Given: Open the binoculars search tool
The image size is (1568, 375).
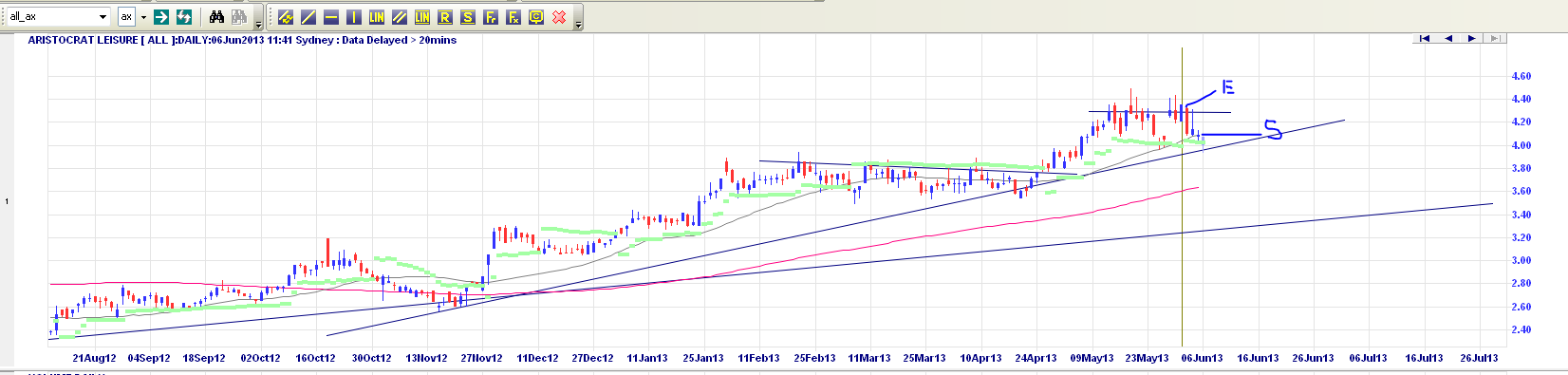Looking at the screenshot, I should pyautogui.click(x=216, y=17).
